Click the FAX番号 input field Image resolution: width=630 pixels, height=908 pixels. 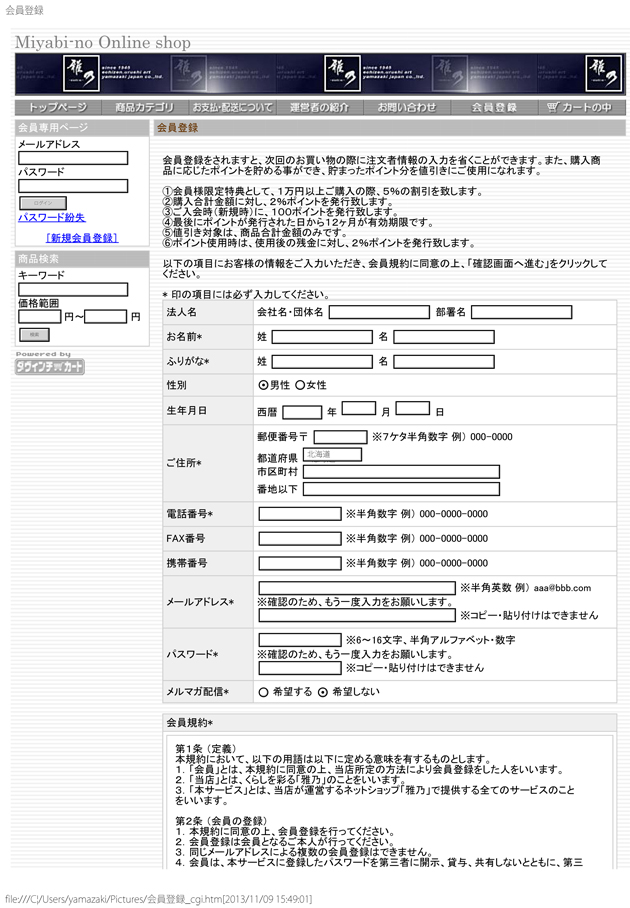pos(300,539)
